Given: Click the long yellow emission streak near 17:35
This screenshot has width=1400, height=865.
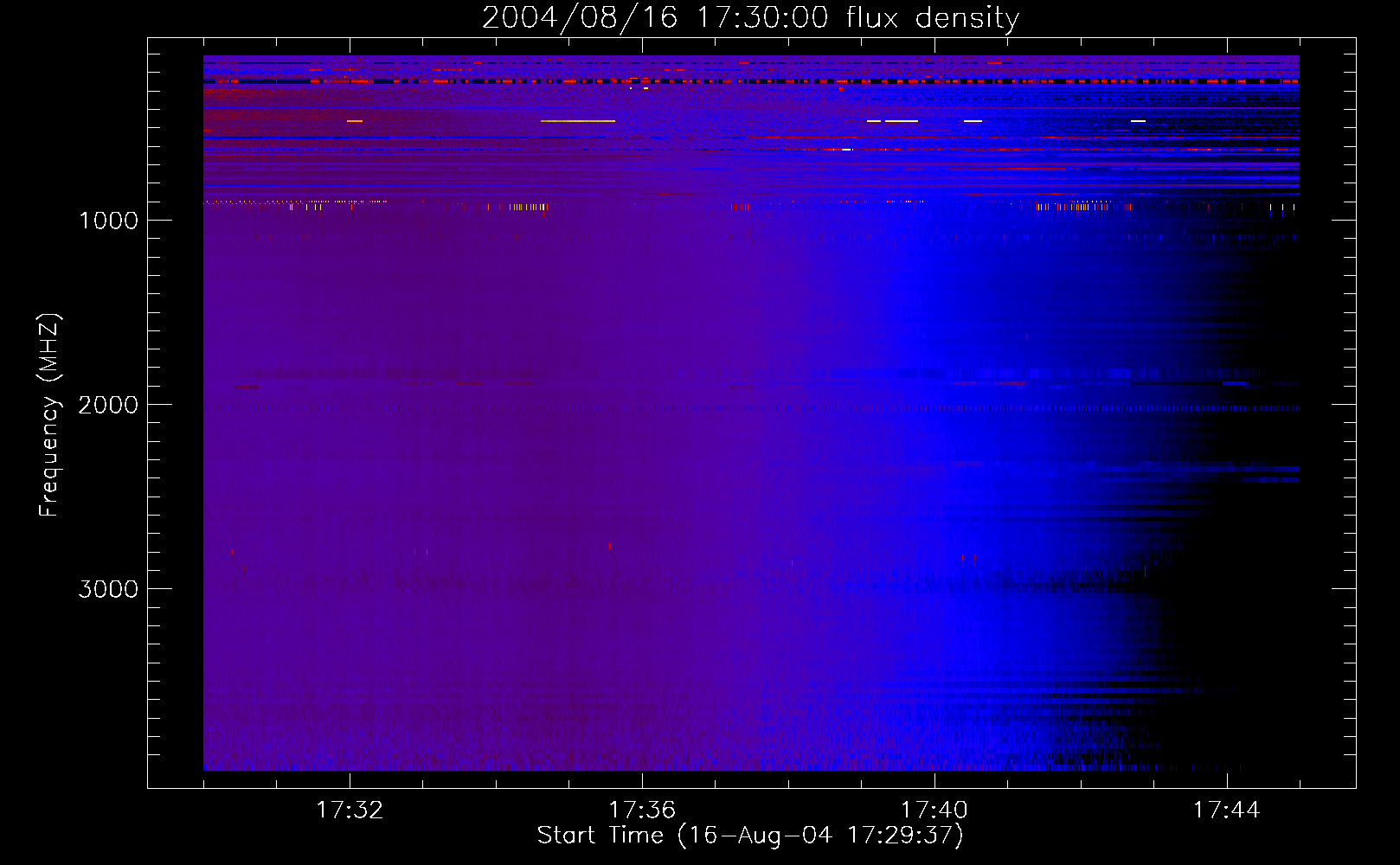Looking at the screenshot, I should click(x=578, y=121).
